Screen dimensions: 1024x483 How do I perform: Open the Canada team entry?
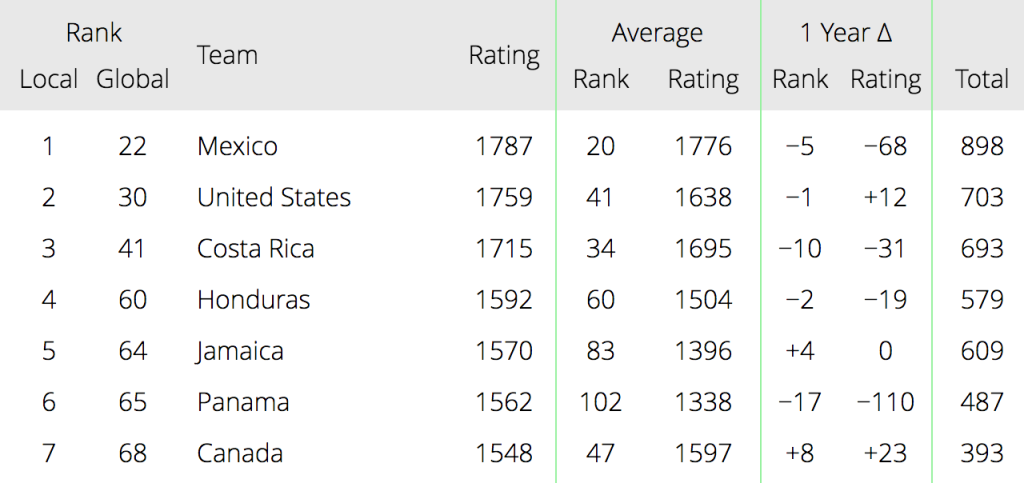[240, 453]
